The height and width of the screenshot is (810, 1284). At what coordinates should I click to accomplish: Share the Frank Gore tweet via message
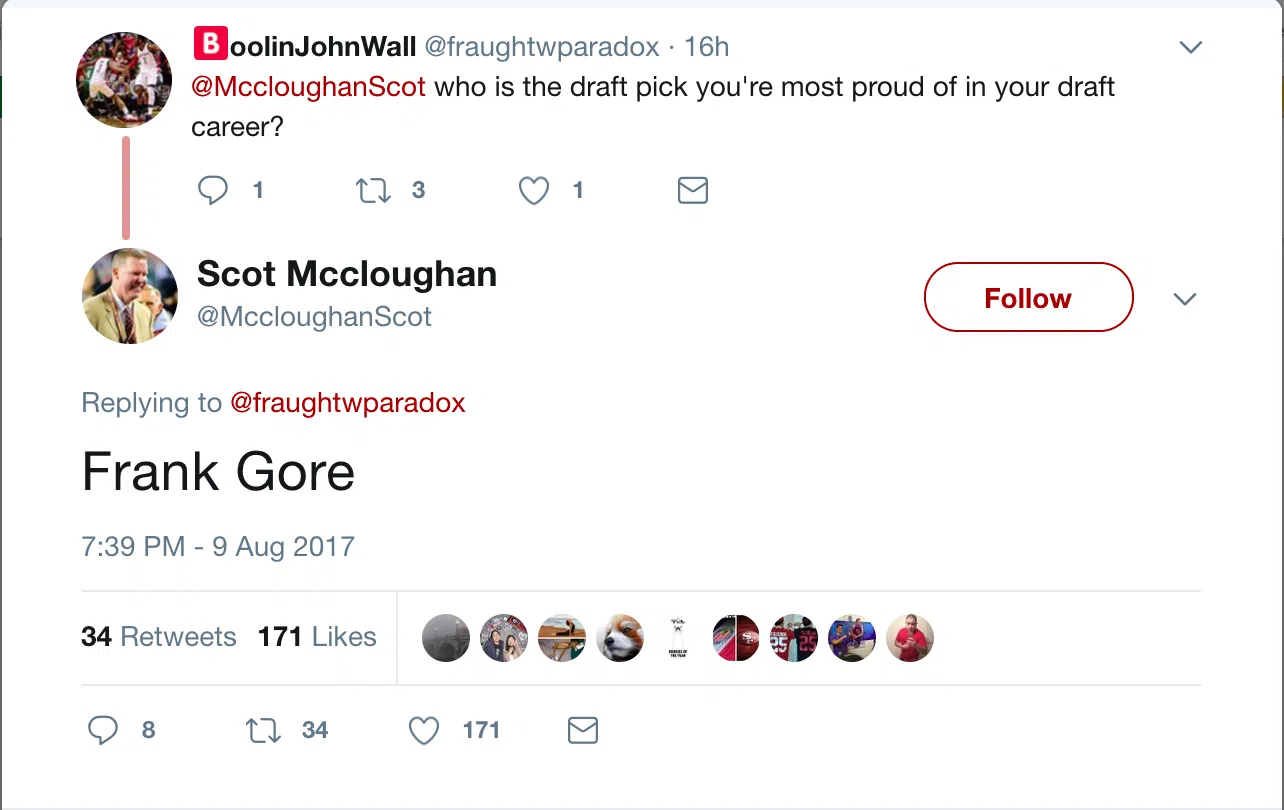(x=583, y=731)
